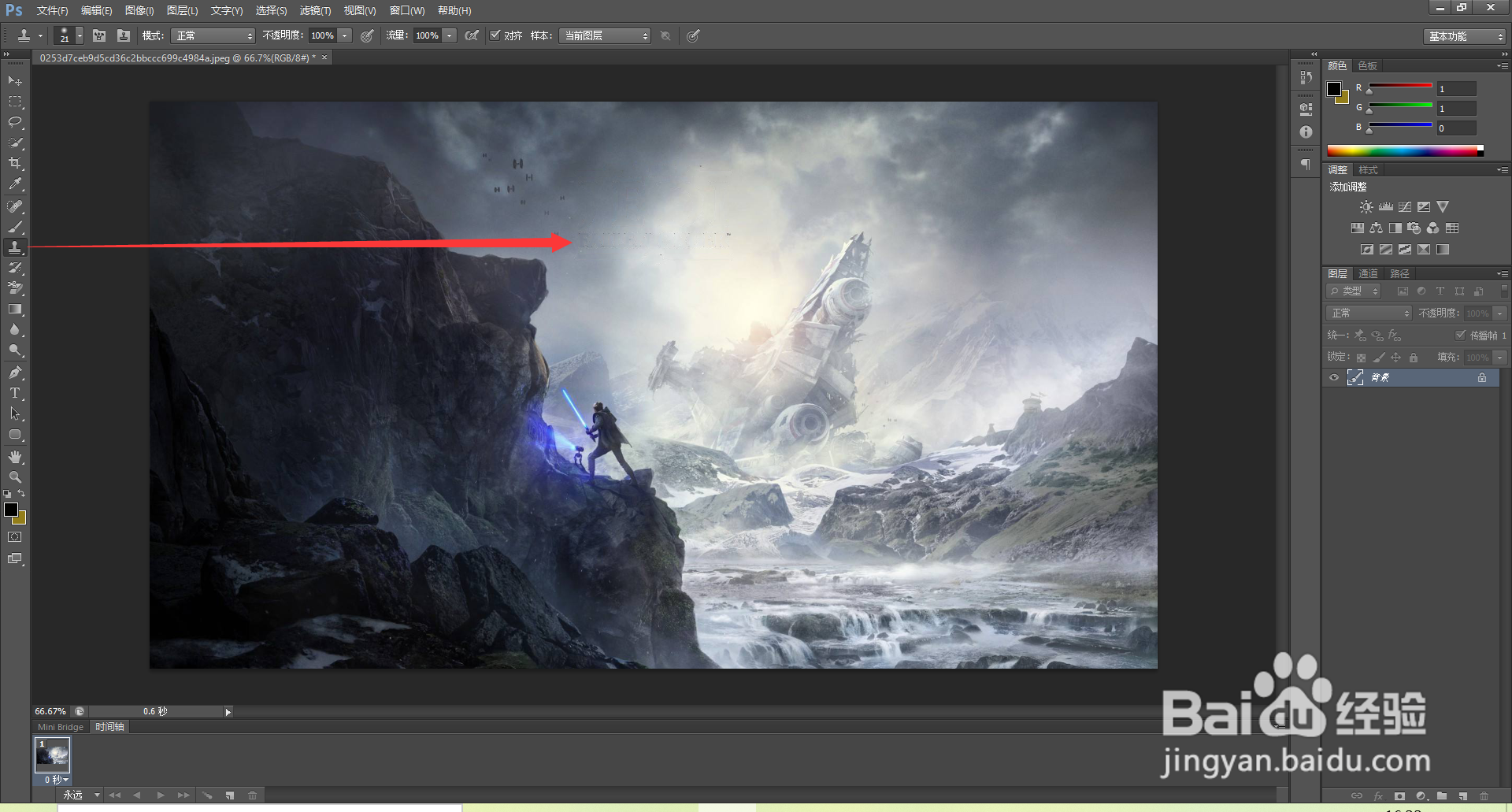Toggle Quick Mask mode

point(15,537)
